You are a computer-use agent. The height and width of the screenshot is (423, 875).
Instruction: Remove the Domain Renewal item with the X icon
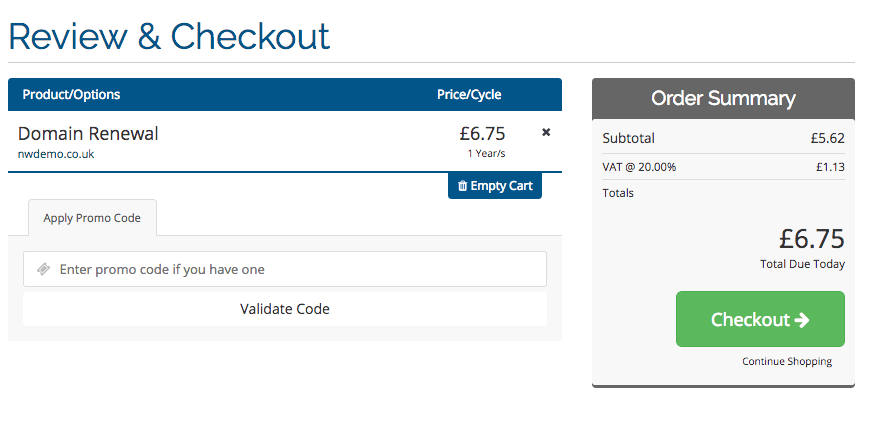(x=546, y=132)
